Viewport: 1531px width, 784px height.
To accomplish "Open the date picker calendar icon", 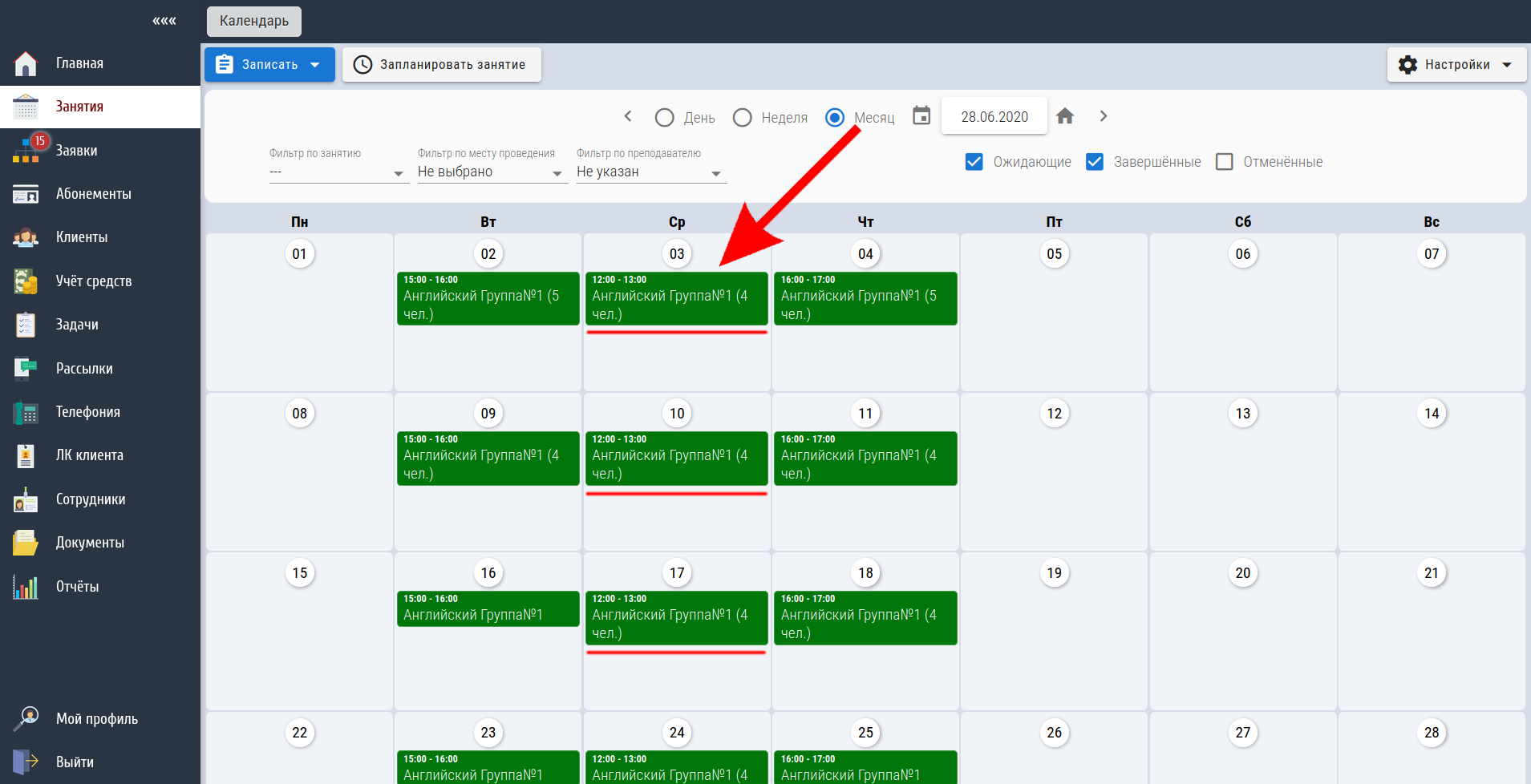I will click(921, 116).
